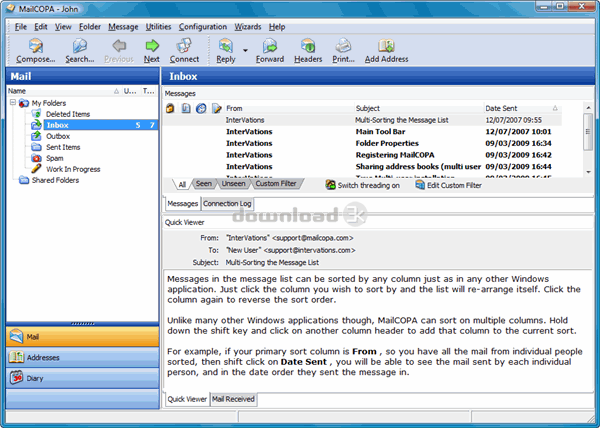Click the pencil note column header icon
Image resolution: width=600 pixels, height=428 pixels.
pos(217,108)
